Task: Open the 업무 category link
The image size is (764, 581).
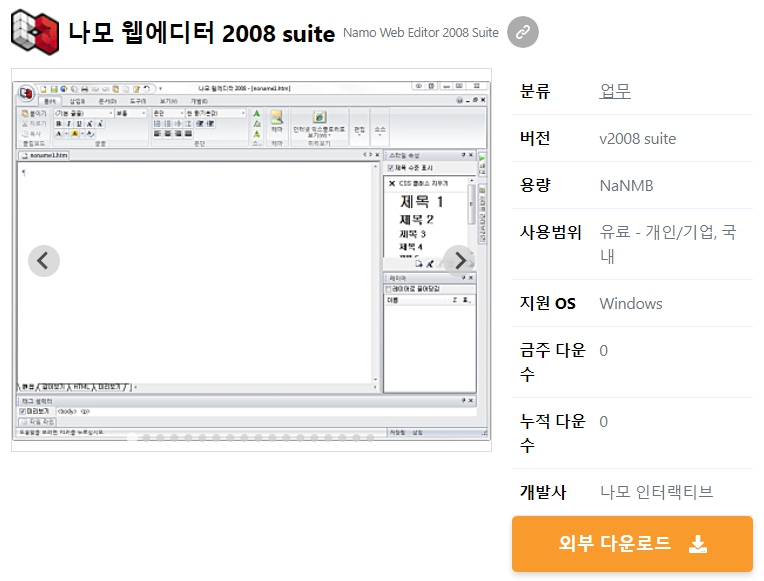Action: pyautogui.click(x=615, y=91)
